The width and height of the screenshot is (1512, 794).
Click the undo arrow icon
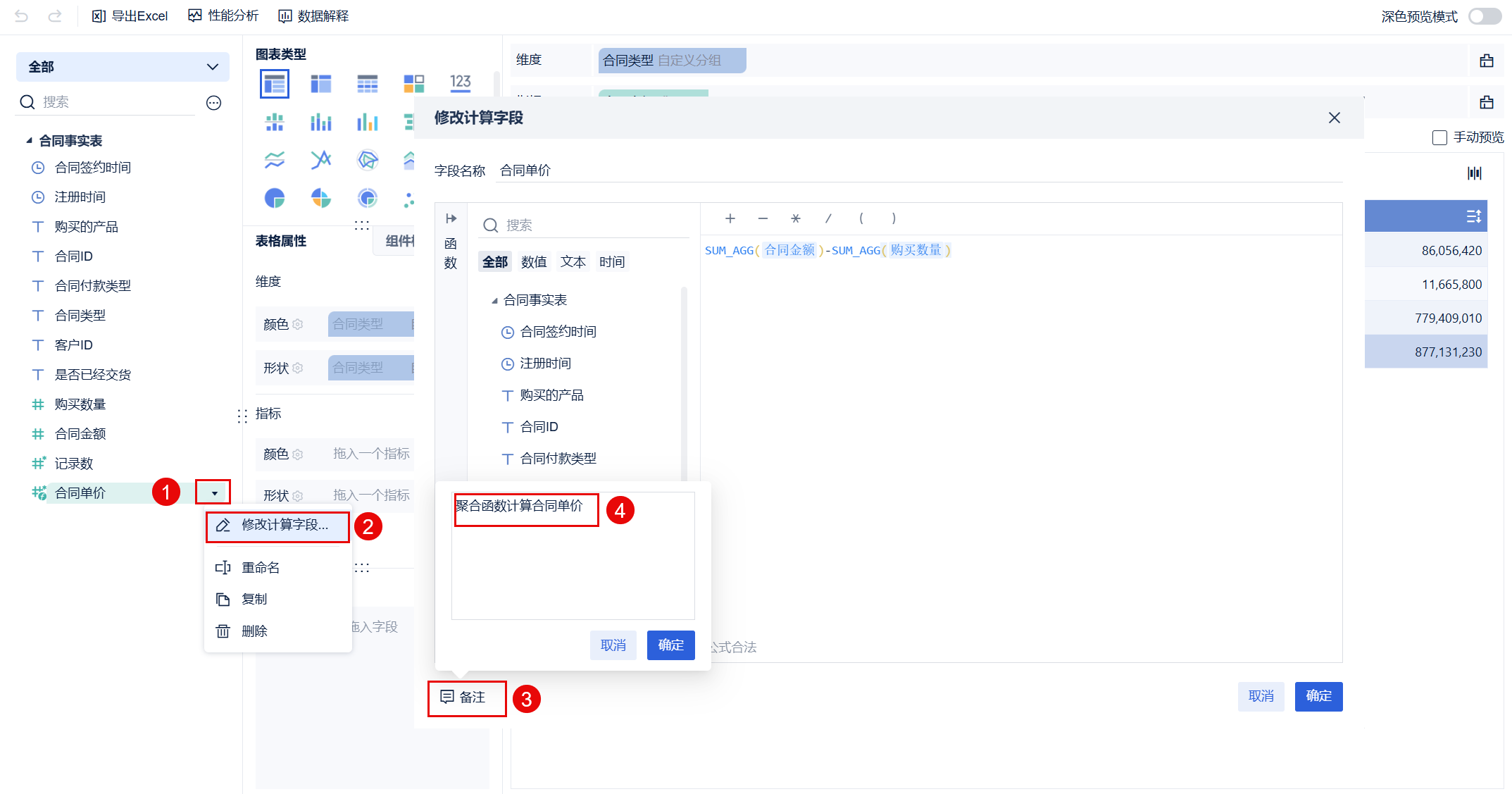pyautogui.click(x=21, y=16)
